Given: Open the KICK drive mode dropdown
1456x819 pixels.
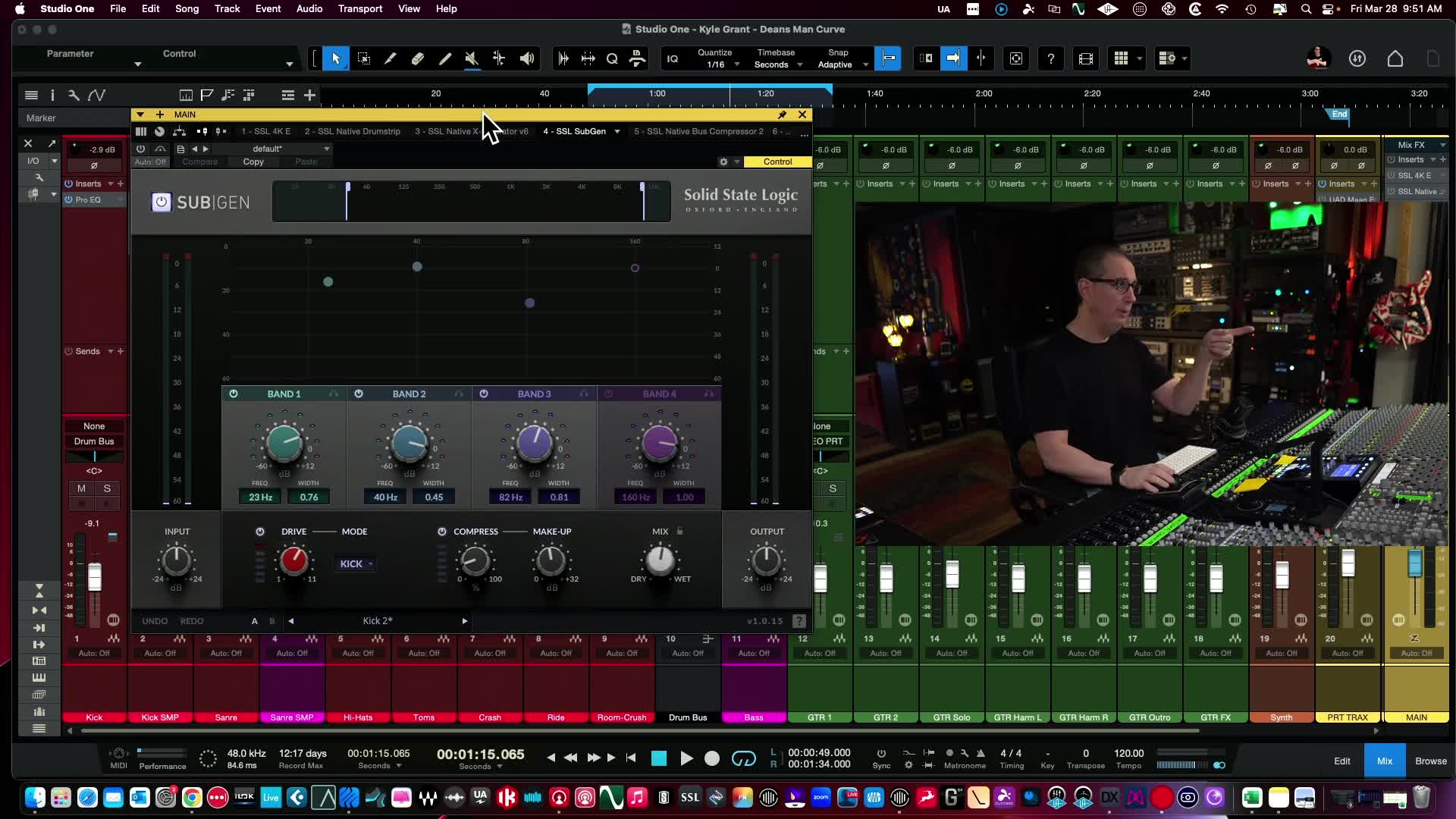Looking at the screenshot, I should [x=355, y=563].
